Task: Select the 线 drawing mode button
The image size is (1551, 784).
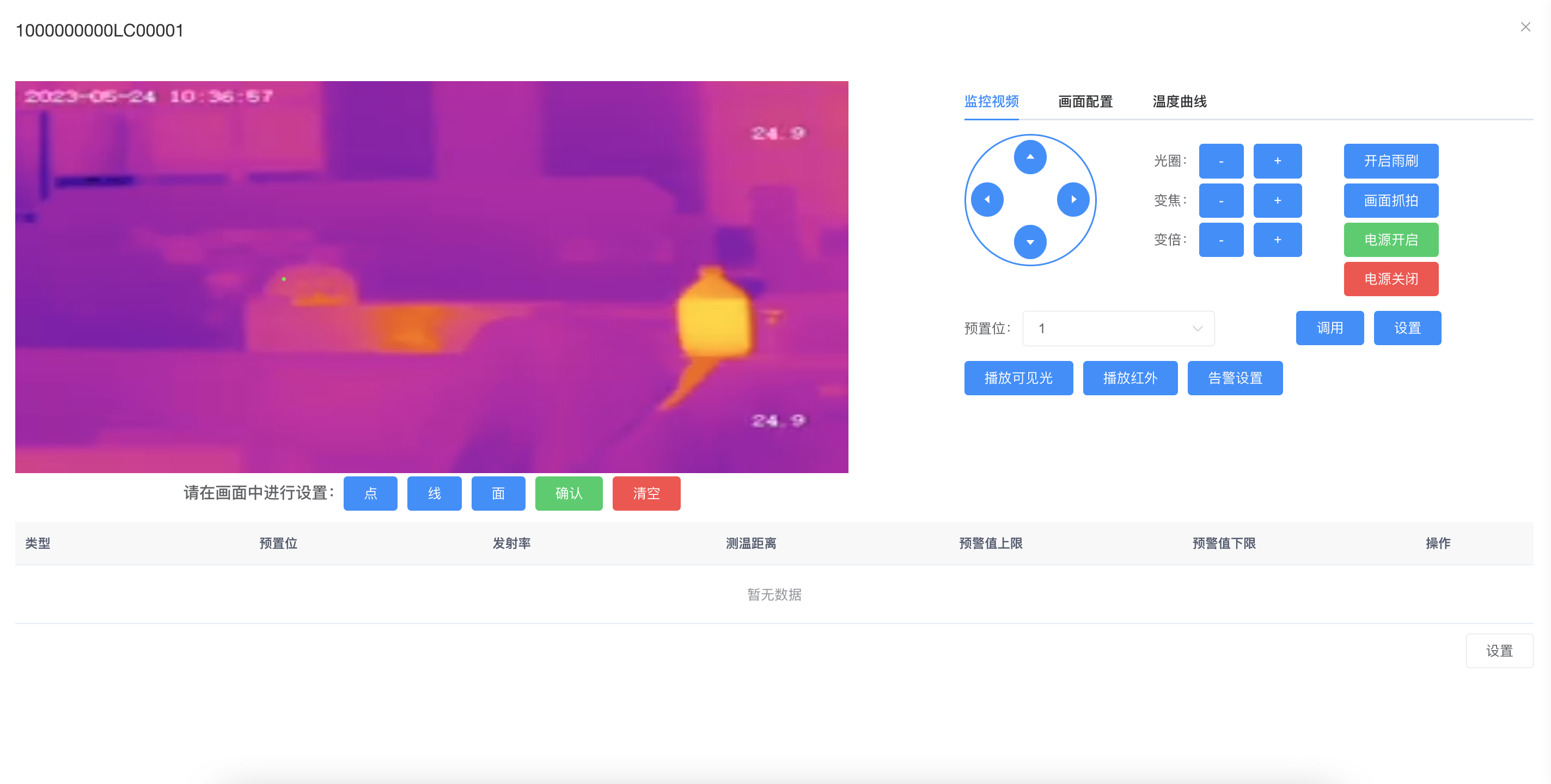Action: click(x=434, y=493)
